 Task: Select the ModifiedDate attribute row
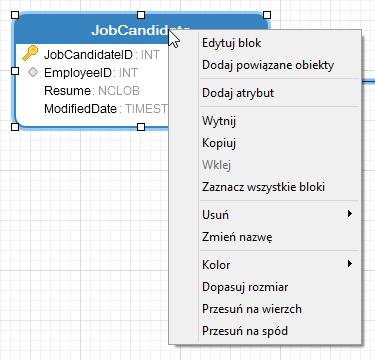click(x=106, y=109)
